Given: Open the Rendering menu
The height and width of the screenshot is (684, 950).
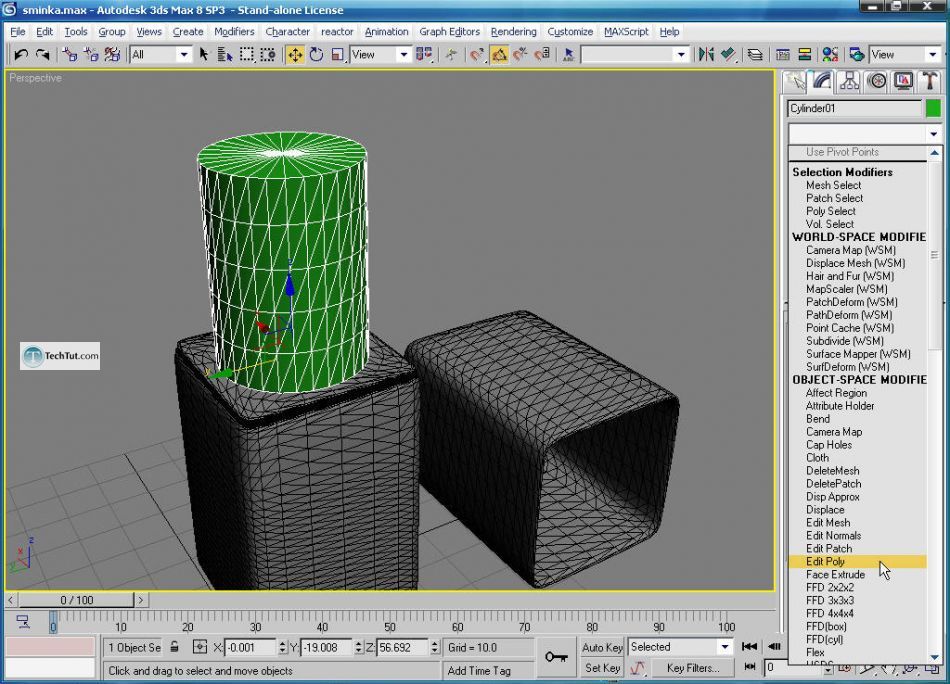Looking at the screenshot, I should [x=513, y=32].
